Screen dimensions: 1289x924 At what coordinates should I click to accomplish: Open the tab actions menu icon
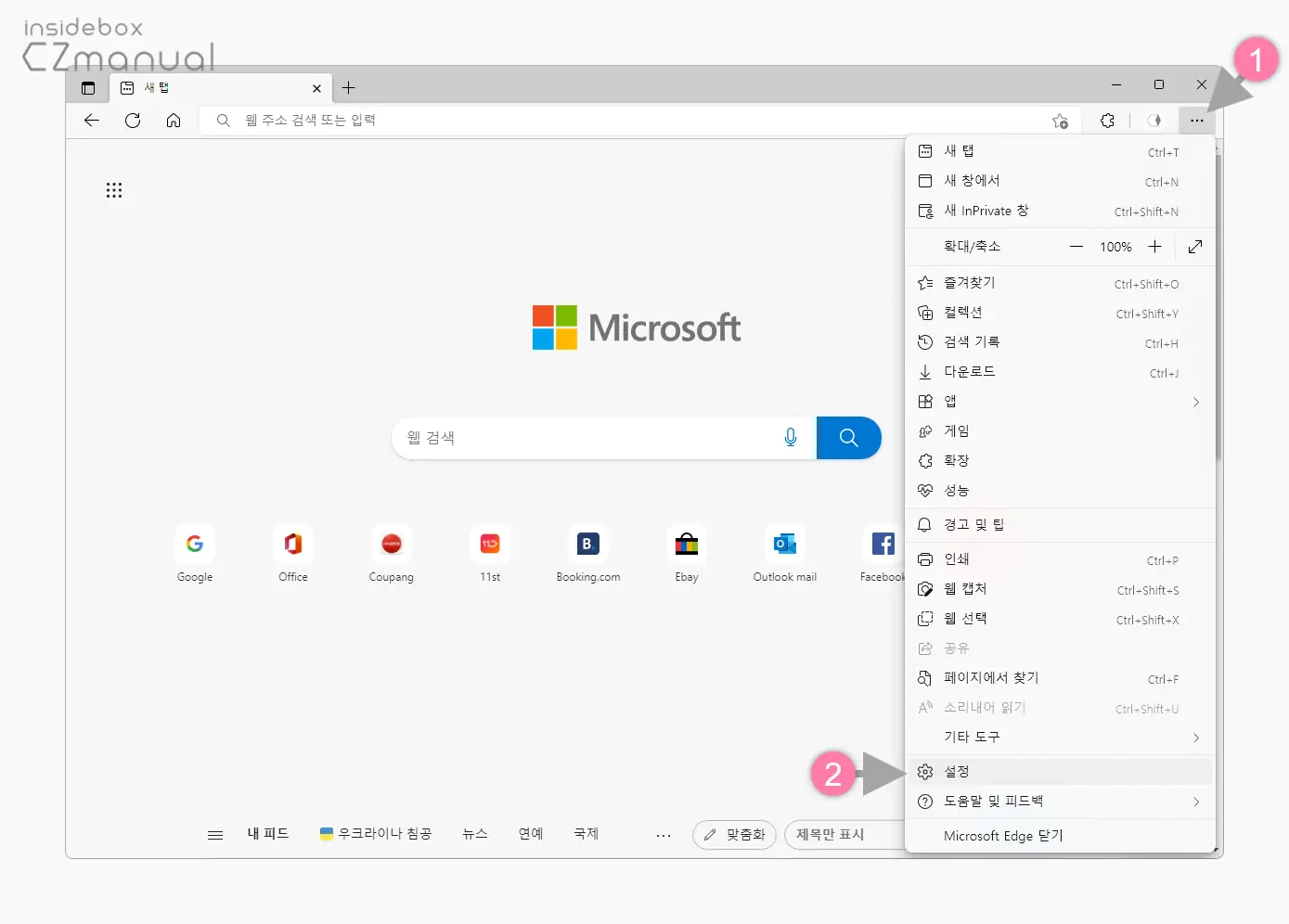tap(88, 88)
